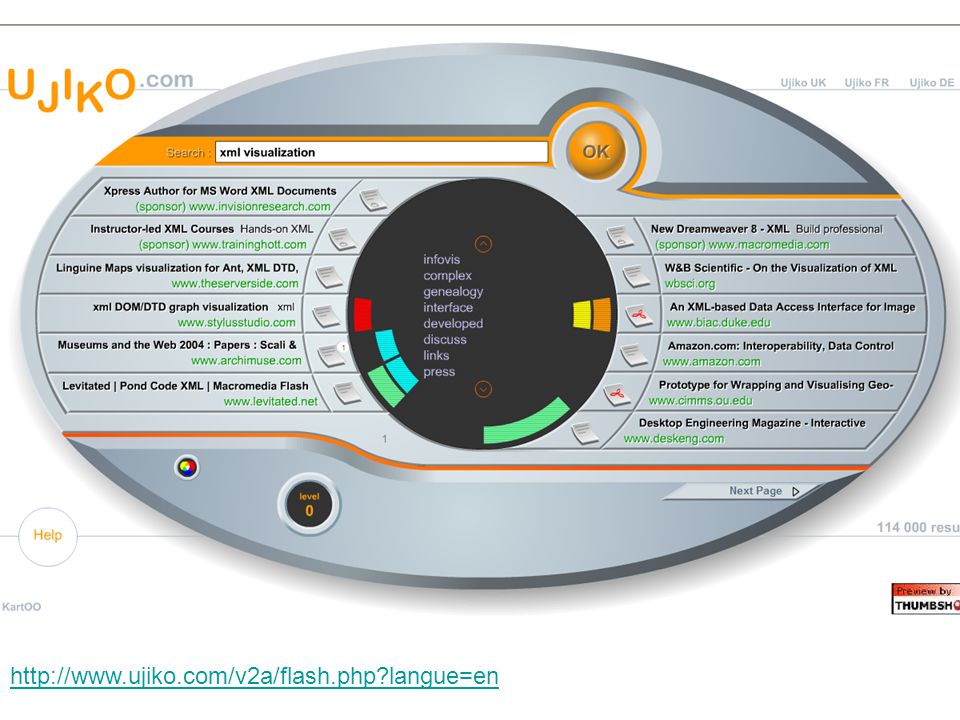Switch to Ujiko FR
The height and width of the screenshot is (720, 960).
pyautogui.click(x=866, y=83)
